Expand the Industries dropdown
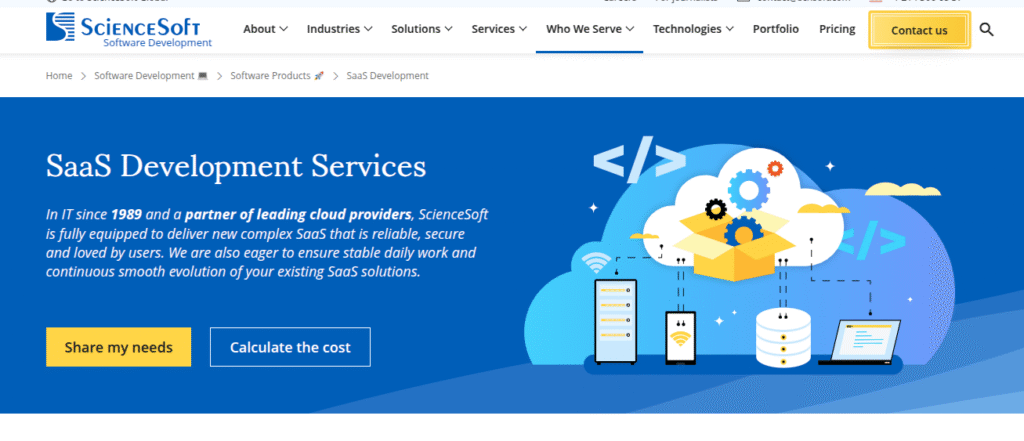 coord(340,29)
